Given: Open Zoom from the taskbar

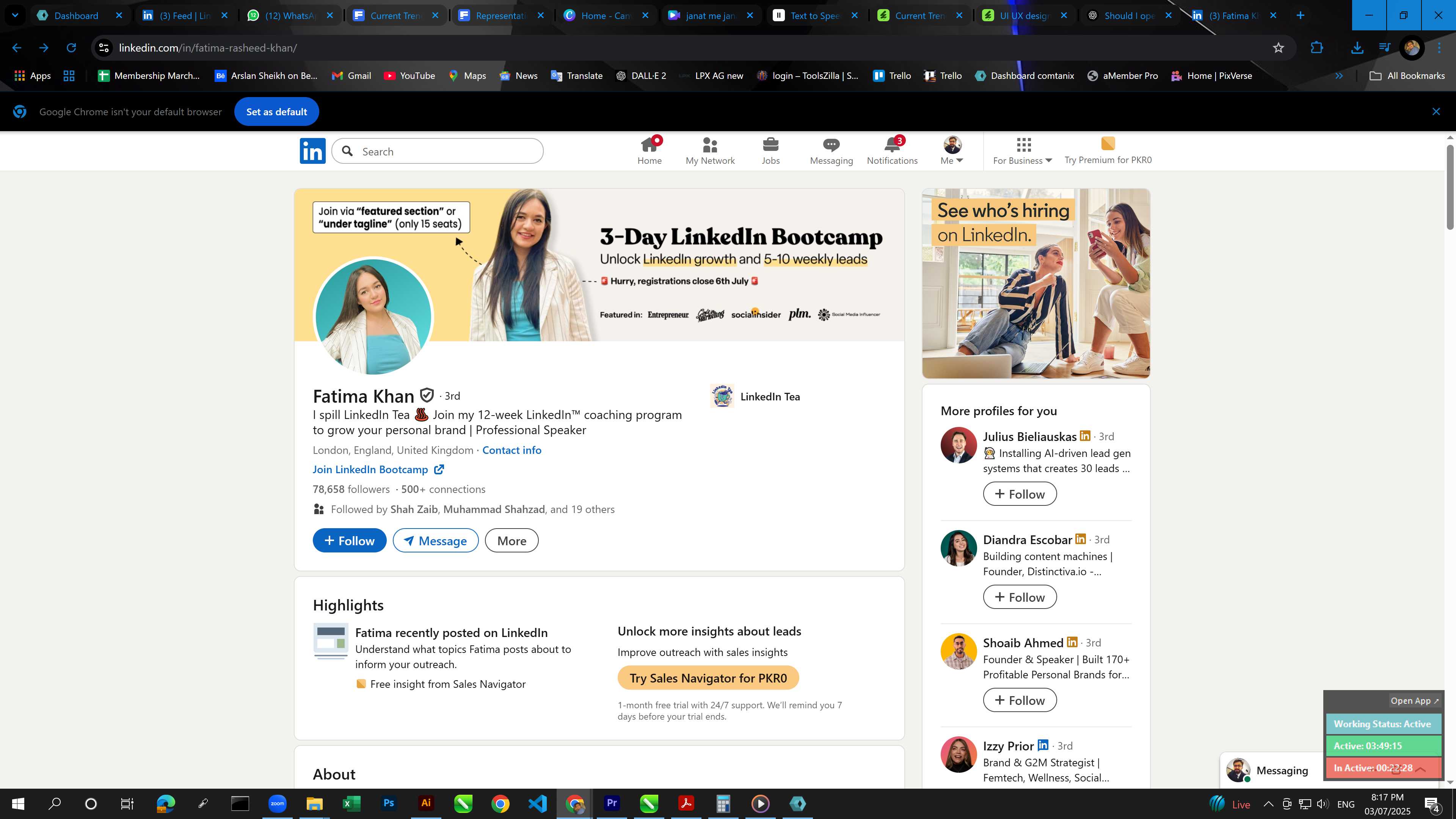Looking at the screenshot, I should [278, 803].
